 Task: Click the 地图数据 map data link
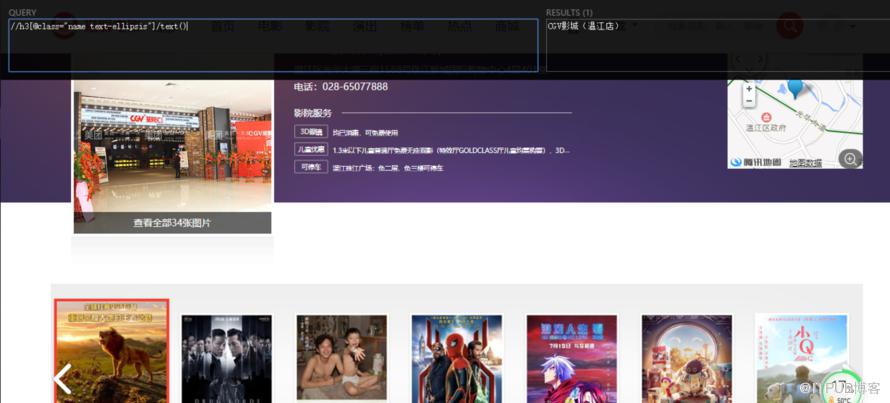[805, 163]
